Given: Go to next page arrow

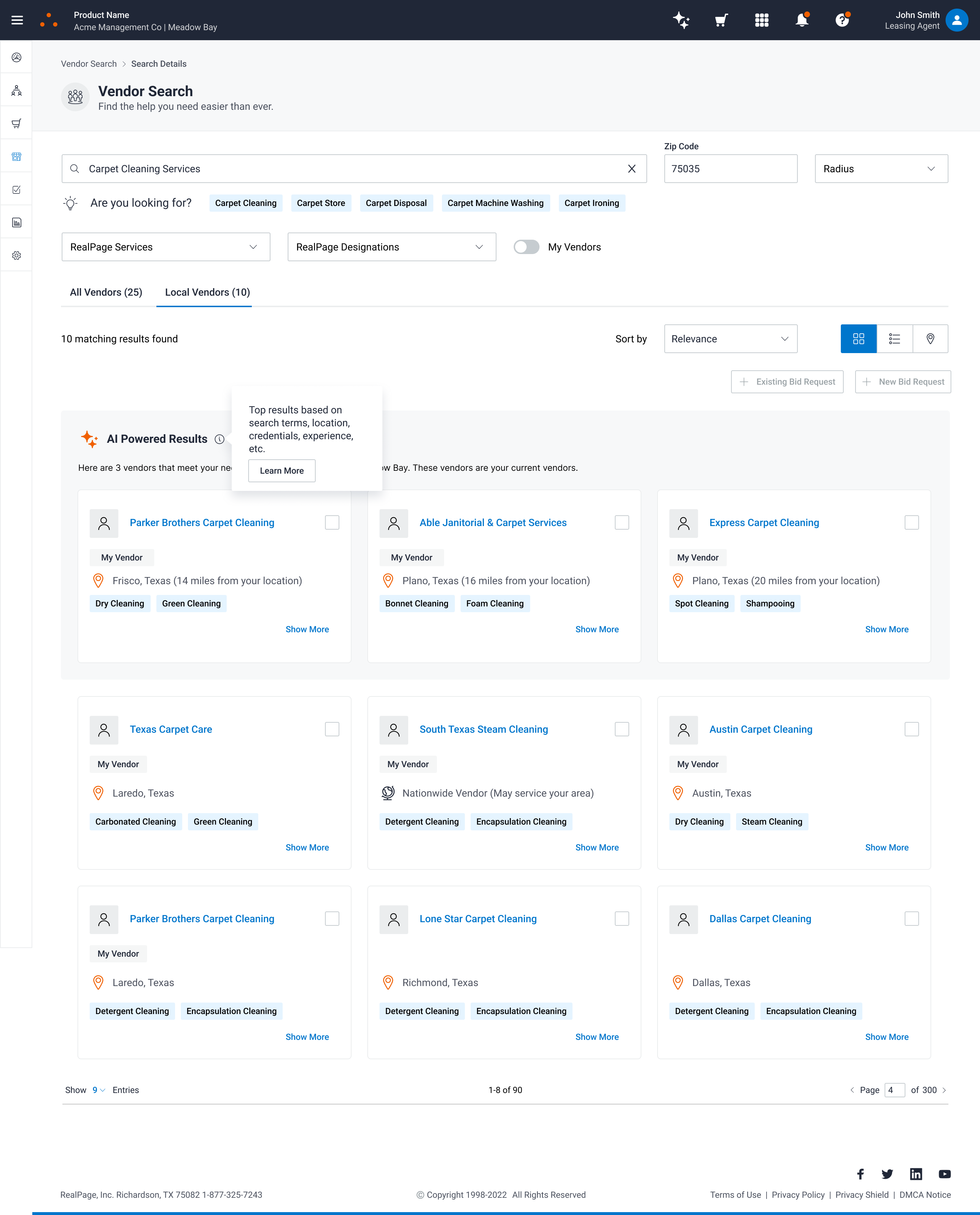Looking at the screenshot, I should tap(944, 1090).
